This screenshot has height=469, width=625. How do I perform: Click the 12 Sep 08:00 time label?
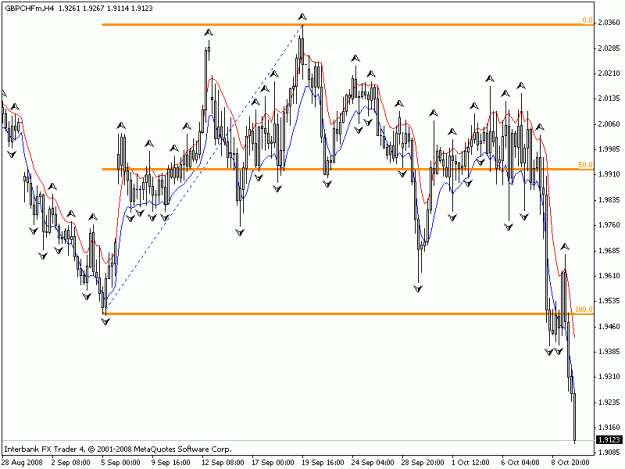click(x=223, y=463)
